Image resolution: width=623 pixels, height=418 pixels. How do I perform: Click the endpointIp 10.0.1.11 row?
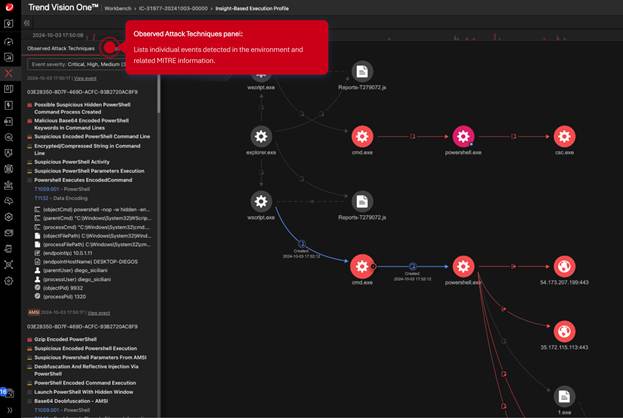click(64, 253)
